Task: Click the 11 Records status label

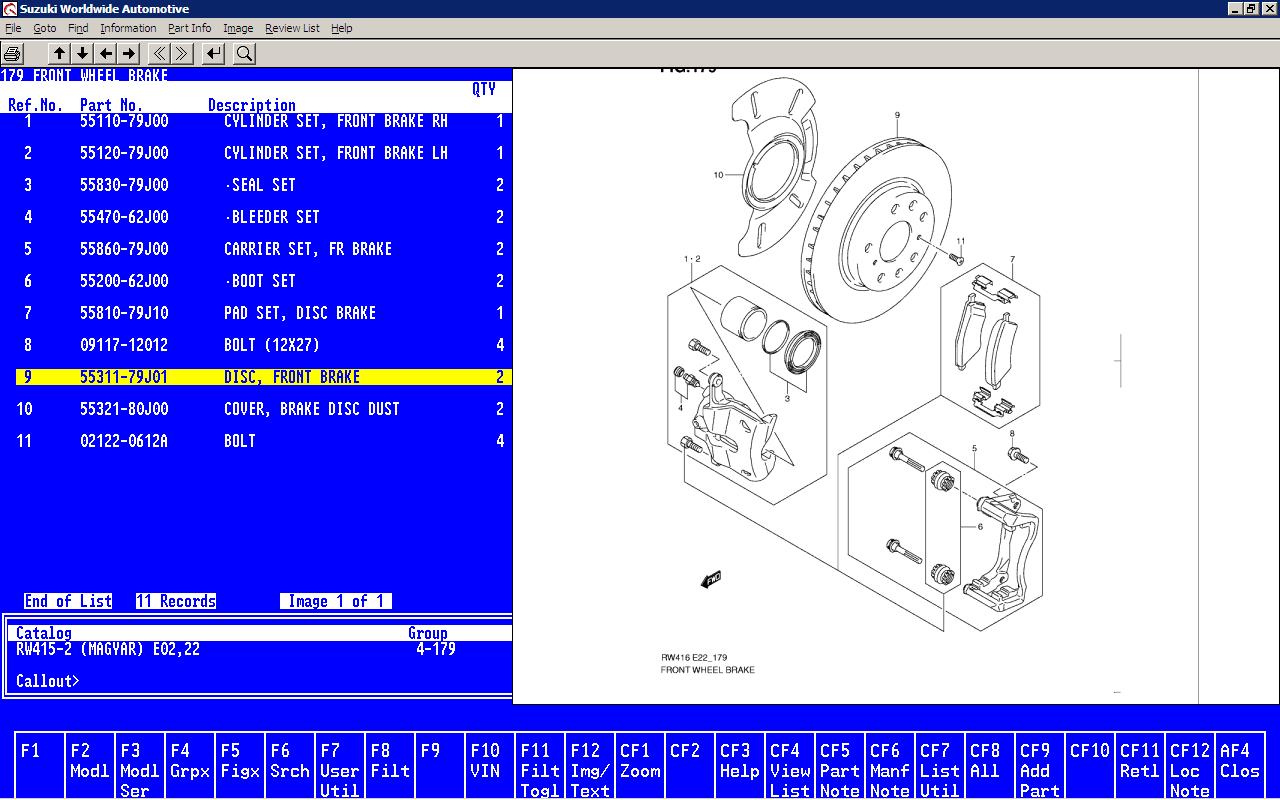Action: (x=176, y=601)
